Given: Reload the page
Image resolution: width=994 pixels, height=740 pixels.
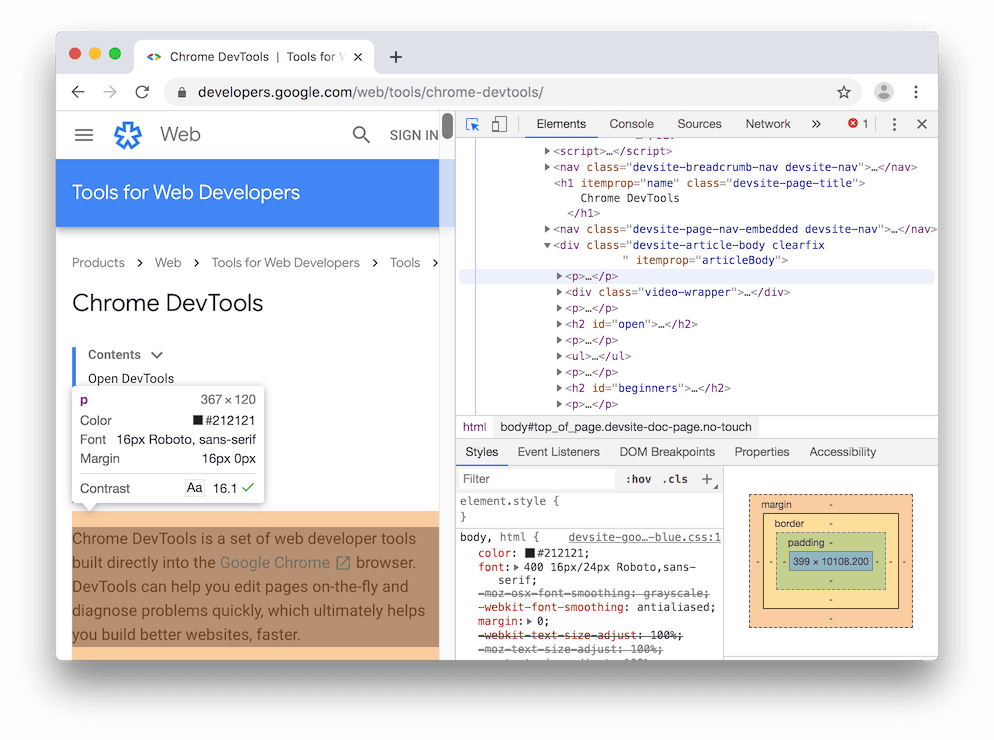Looking at the screenshot, I should (142, 92).
